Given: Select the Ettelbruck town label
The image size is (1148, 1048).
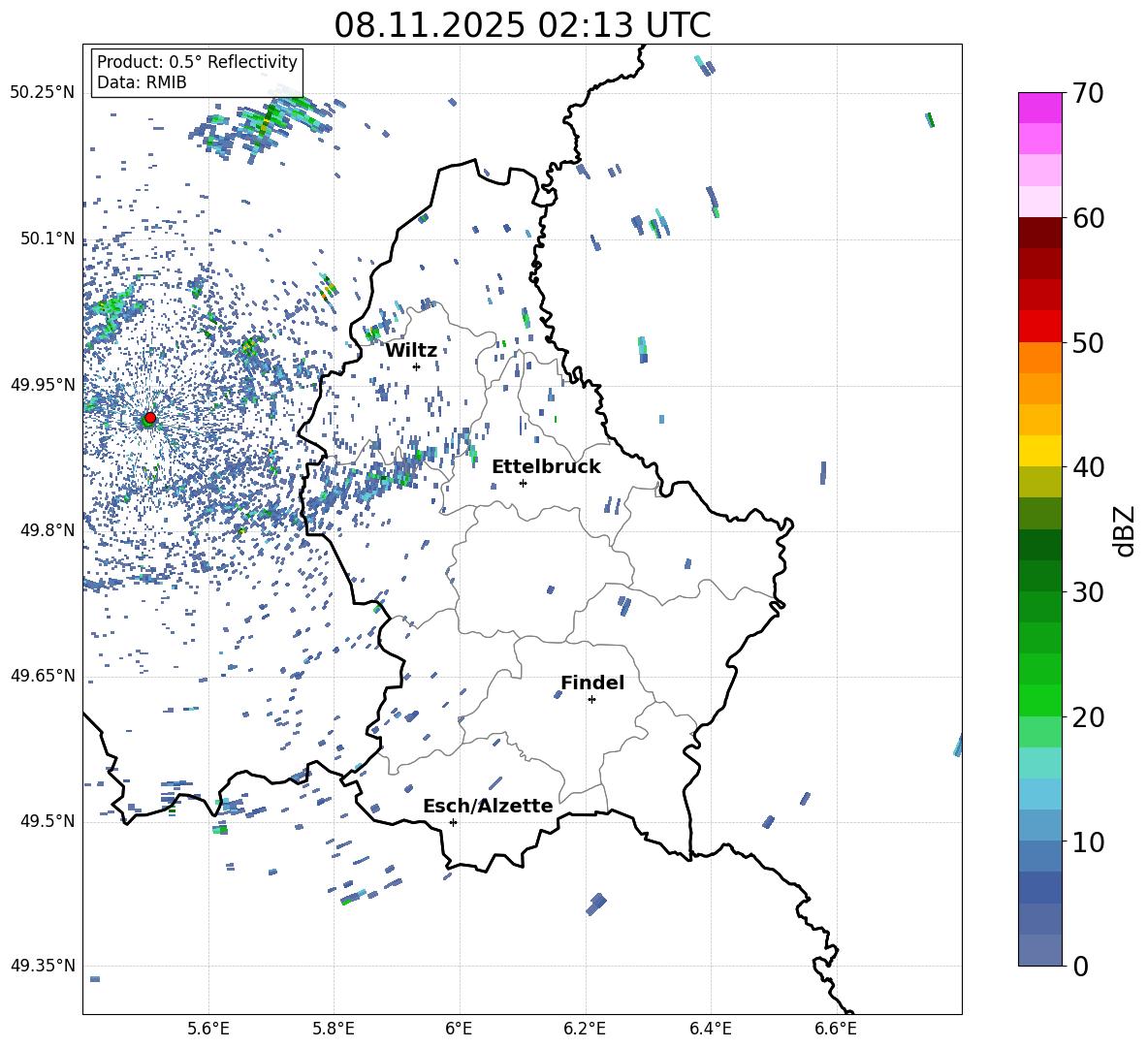Looking at the screenshot, I should click(546, 466).
